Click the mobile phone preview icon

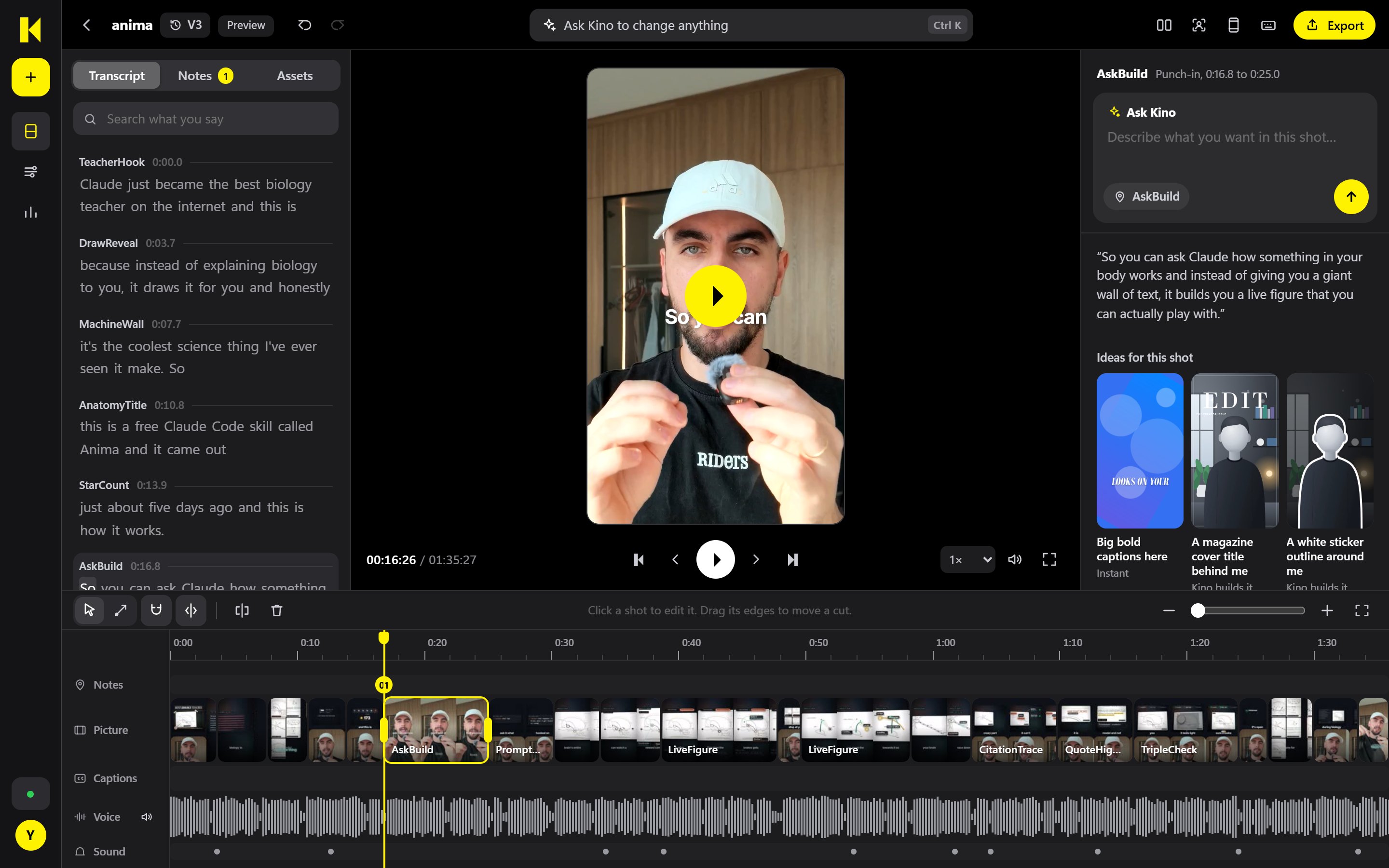pyautogui.click(x=1233, y=25)
